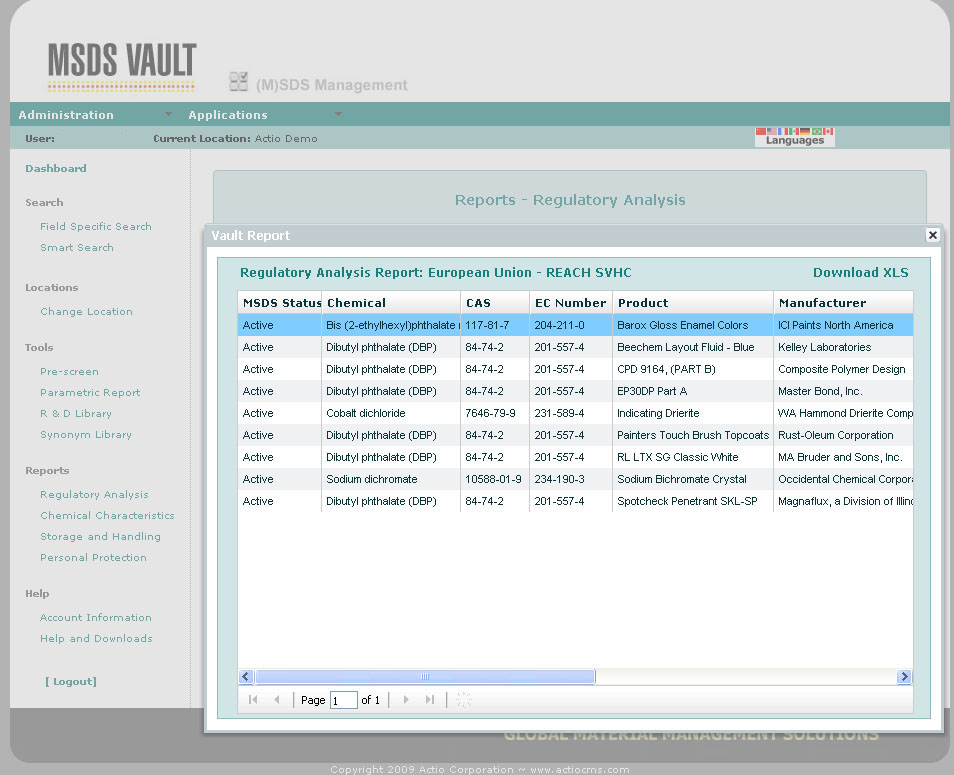Select Spotcheck Penetrant SKL-SP product
954x775 pixels.
687,501
